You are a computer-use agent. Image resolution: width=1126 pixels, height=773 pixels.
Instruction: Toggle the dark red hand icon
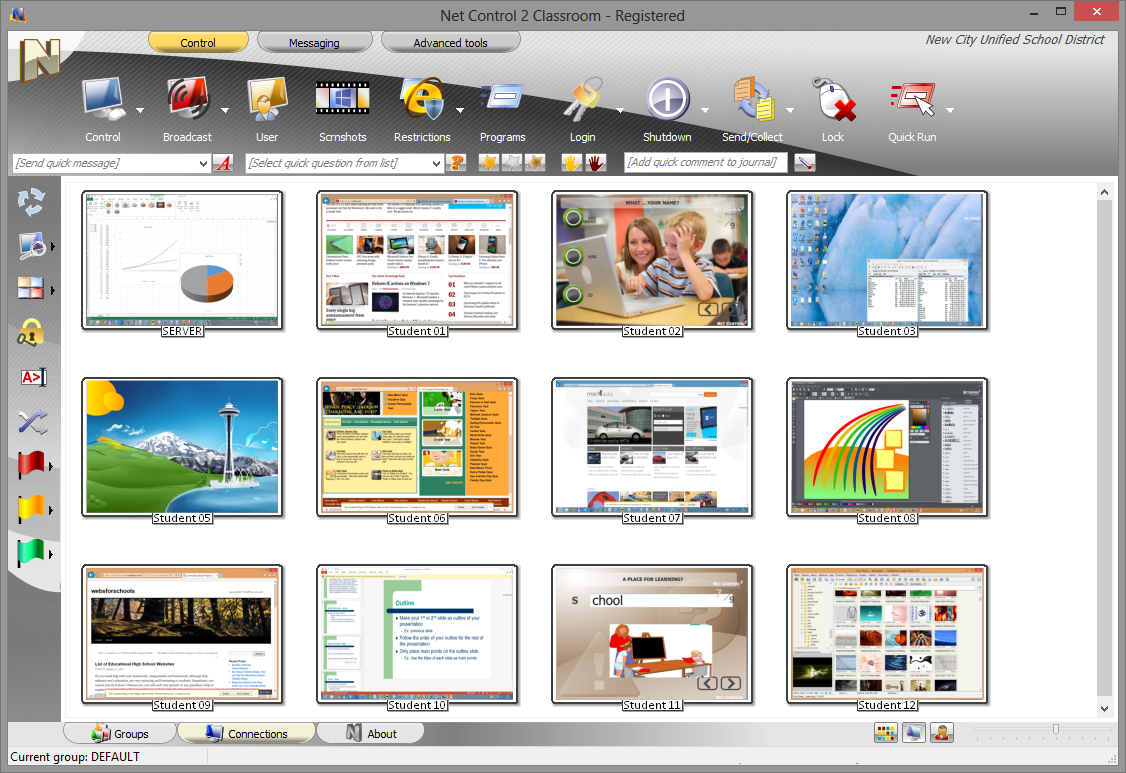click(596, 163)
